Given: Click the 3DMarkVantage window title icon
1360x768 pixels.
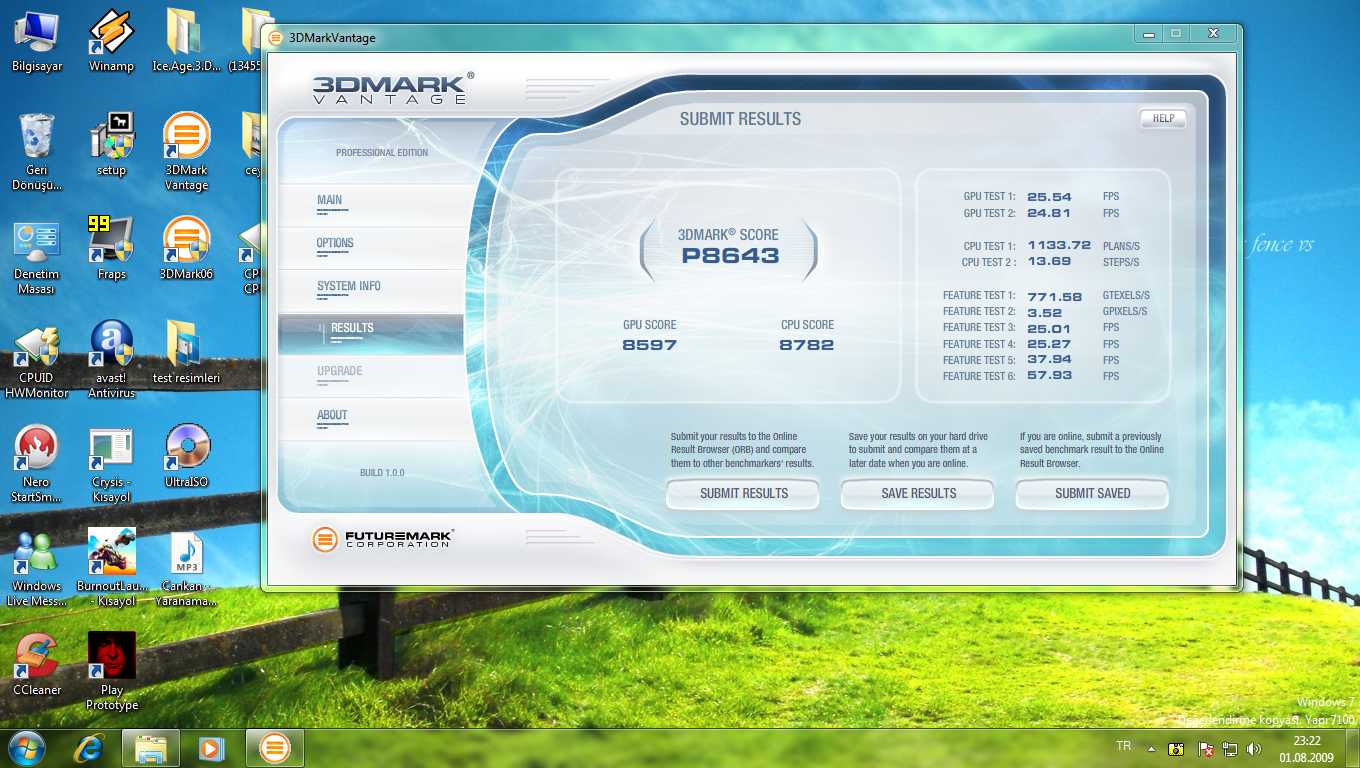Looking at the screenshot, I should (276, 38).
